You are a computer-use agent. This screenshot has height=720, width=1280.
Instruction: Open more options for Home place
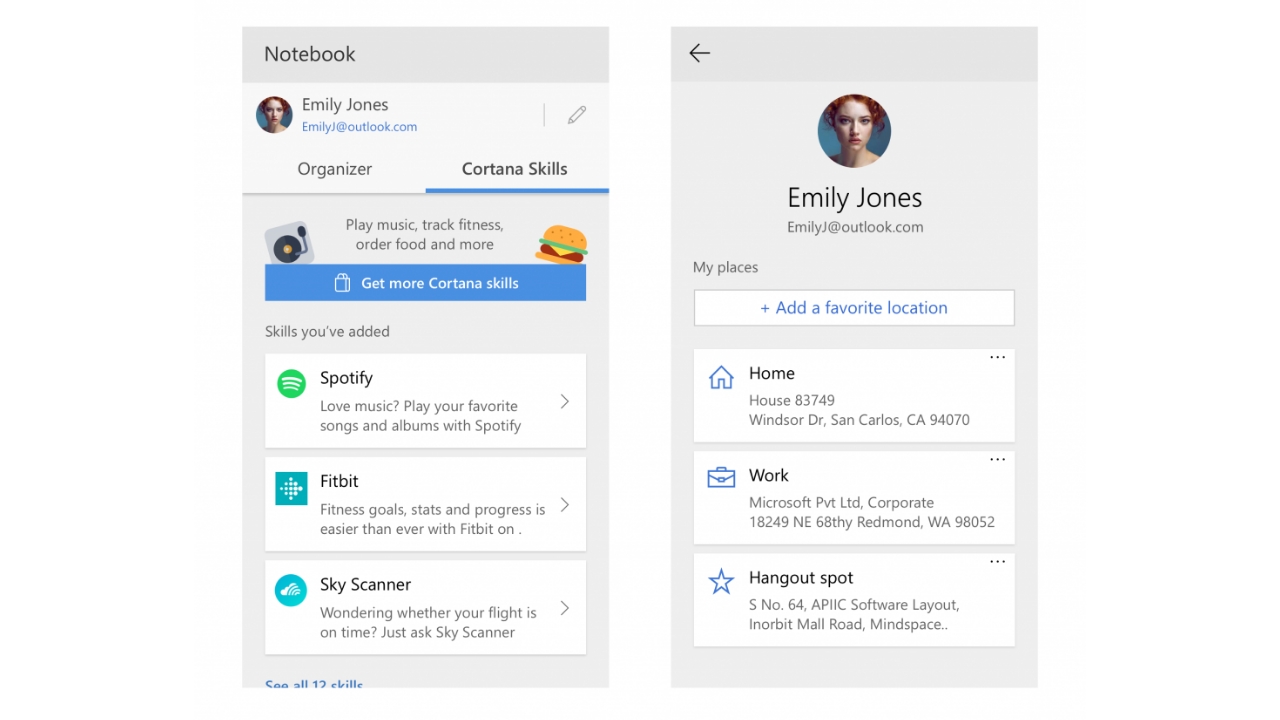[x=997, y=358]
